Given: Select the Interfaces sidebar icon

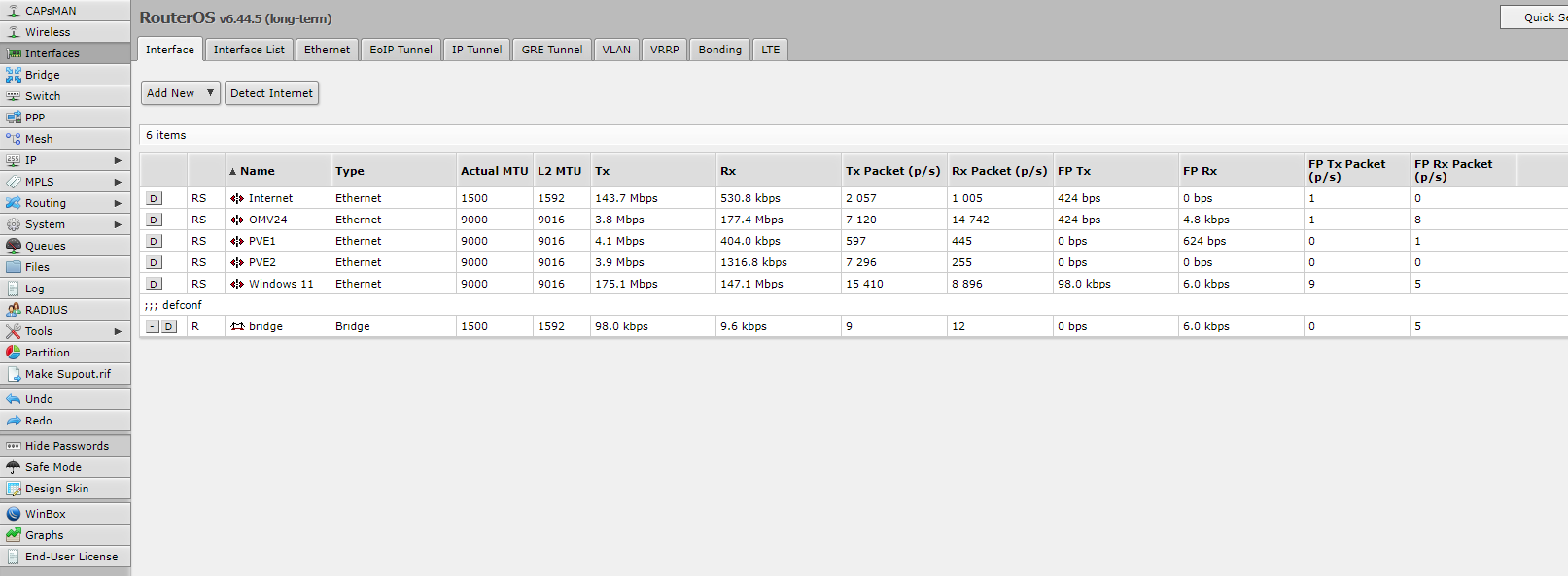Looking at the screenshot, I should [x=14, y=53].
